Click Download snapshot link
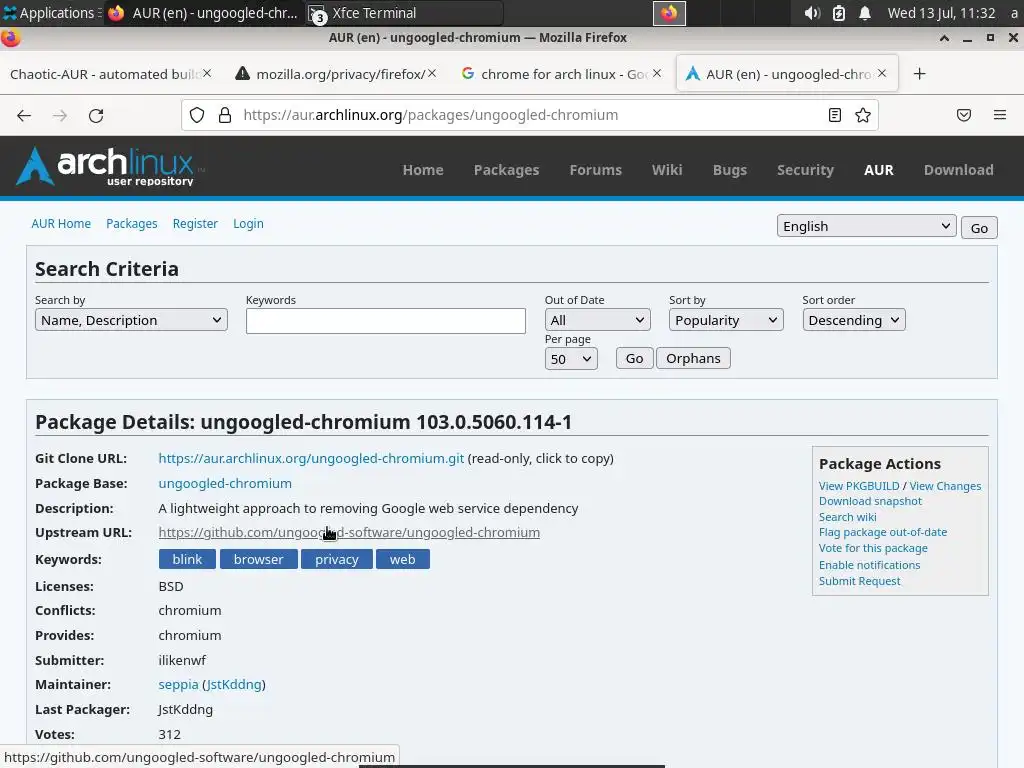This screenshot has width=1024, height=768. (x=871, y=501)
